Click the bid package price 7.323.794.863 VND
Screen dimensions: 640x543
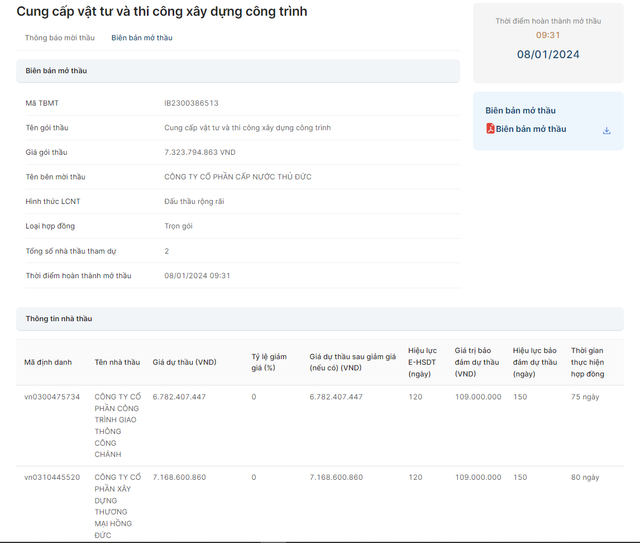(200, 152)
